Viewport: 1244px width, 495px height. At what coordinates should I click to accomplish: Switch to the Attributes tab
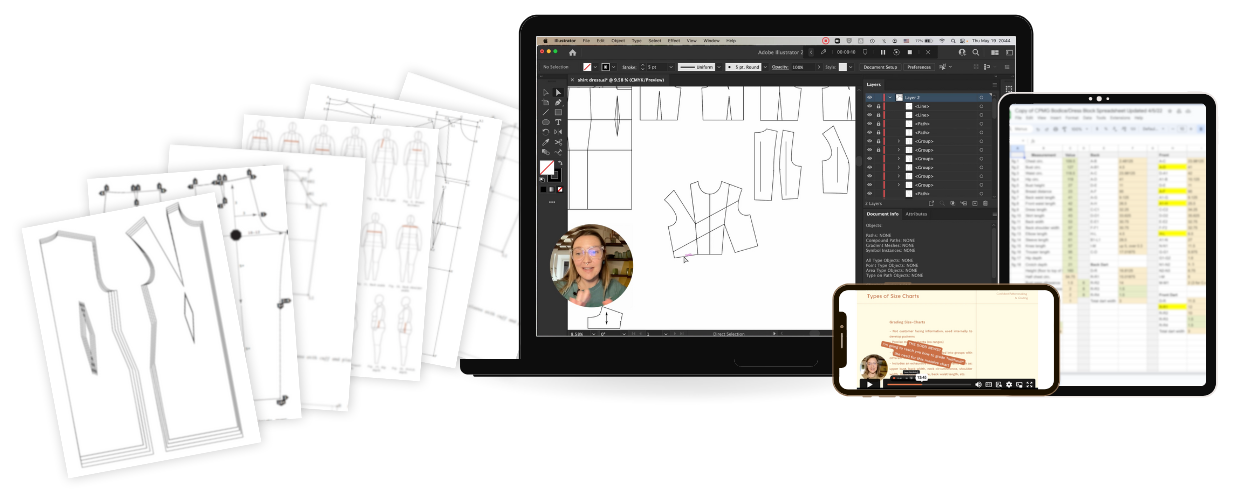pos(916,214)
